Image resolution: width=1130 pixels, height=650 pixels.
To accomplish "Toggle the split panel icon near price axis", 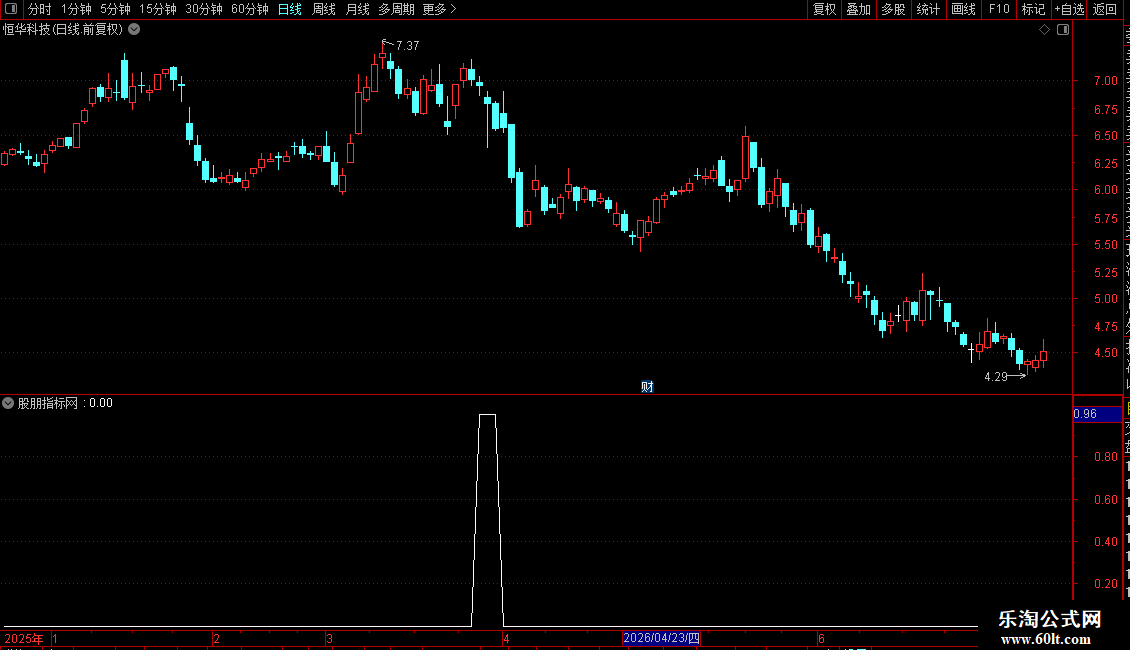I will coord(1063,30).
